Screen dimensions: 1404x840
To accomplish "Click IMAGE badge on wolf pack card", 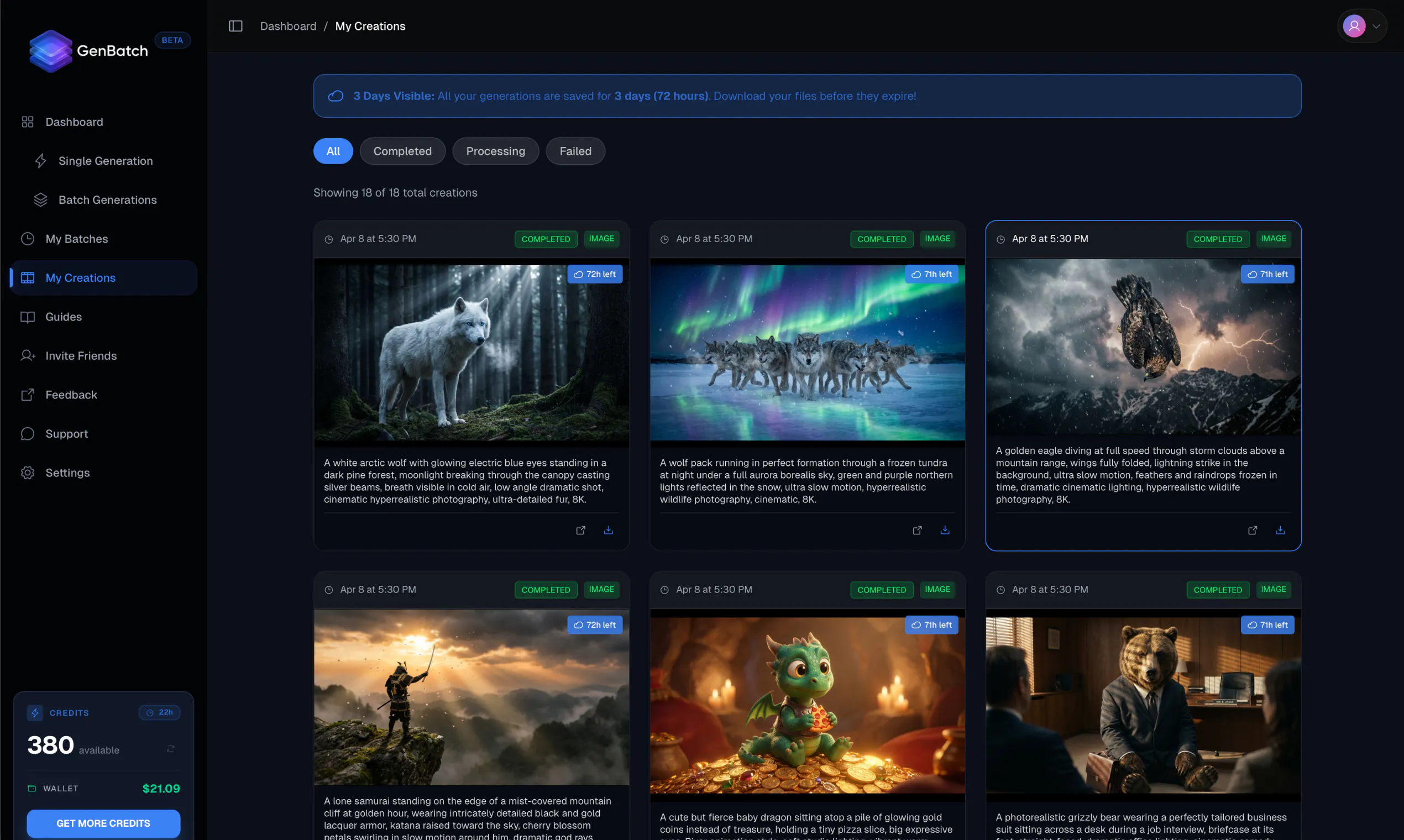I will pyautogui.click(x=937, y=239).
